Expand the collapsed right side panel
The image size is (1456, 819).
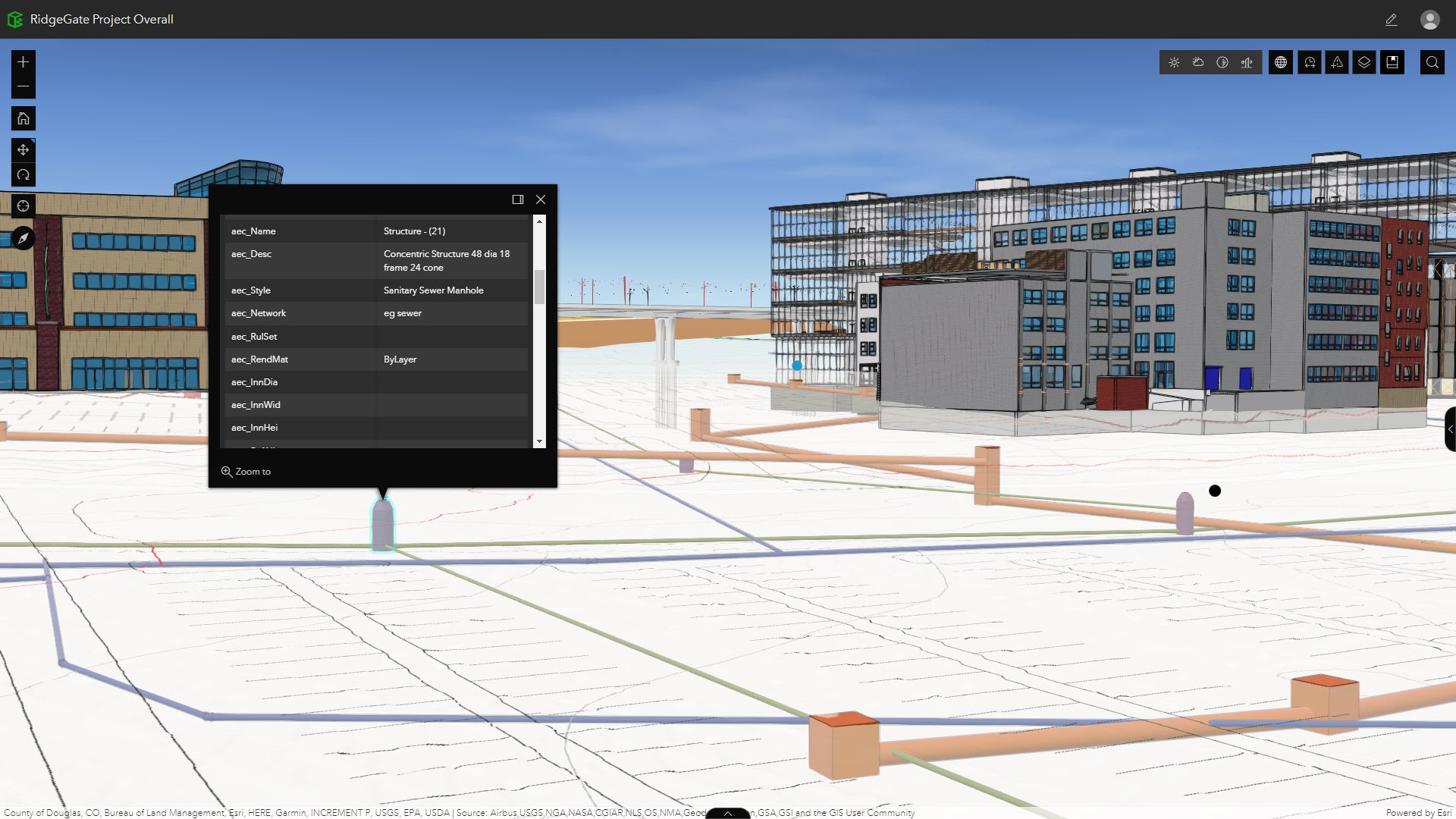coord(1450,429)
